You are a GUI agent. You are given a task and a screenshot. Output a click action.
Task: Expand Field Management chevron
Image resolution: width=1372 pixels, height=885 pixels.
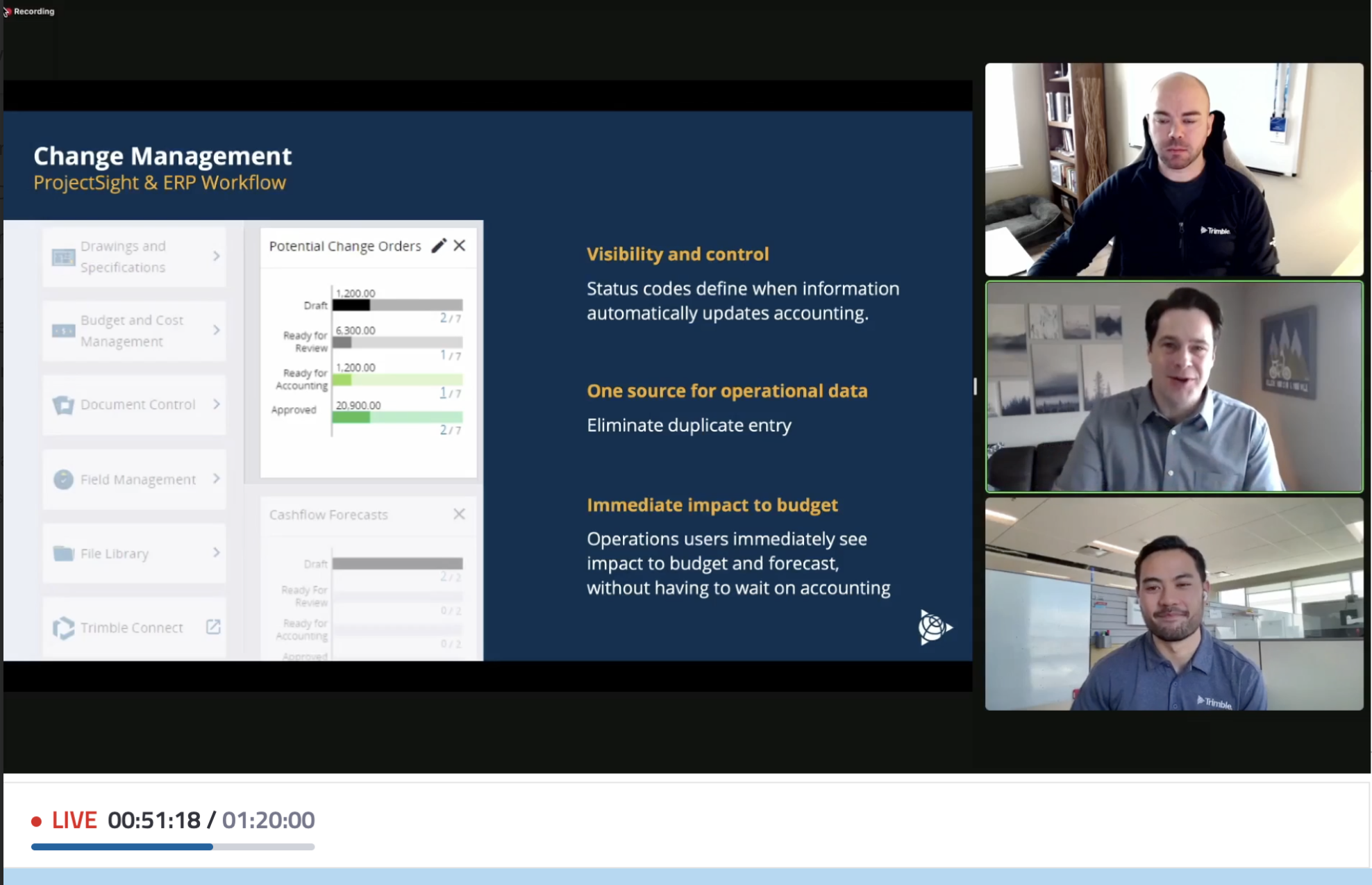coord(217,479)
